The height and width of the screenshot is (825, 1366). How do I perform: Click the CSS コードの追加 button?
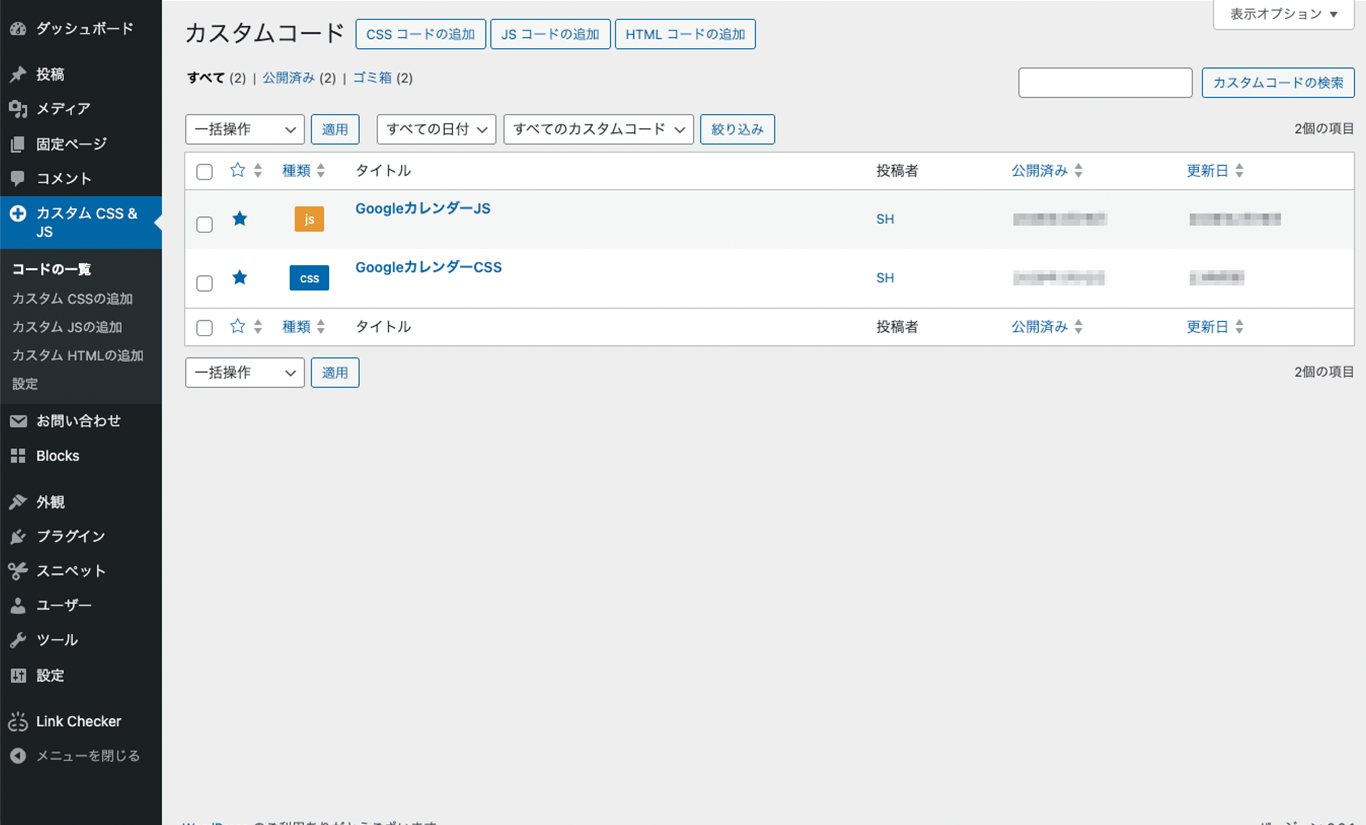(420, 34)
